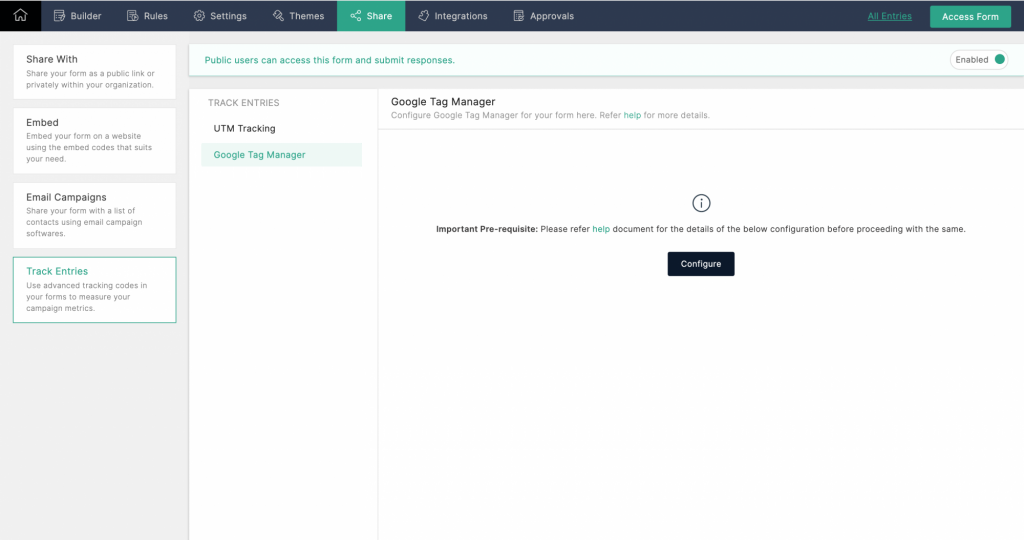This screenshot has height=540, width=1024.
Task: Select Google Tag Manager option
Action: pyautogui.click(x=281, y=155)
